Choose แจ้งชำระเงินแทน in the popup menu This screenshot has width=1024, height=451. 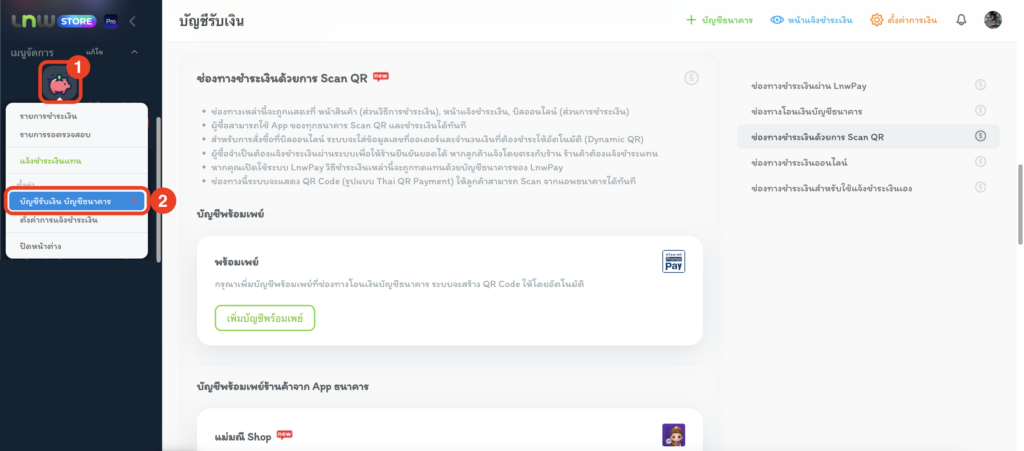click(x=51, y=160)
